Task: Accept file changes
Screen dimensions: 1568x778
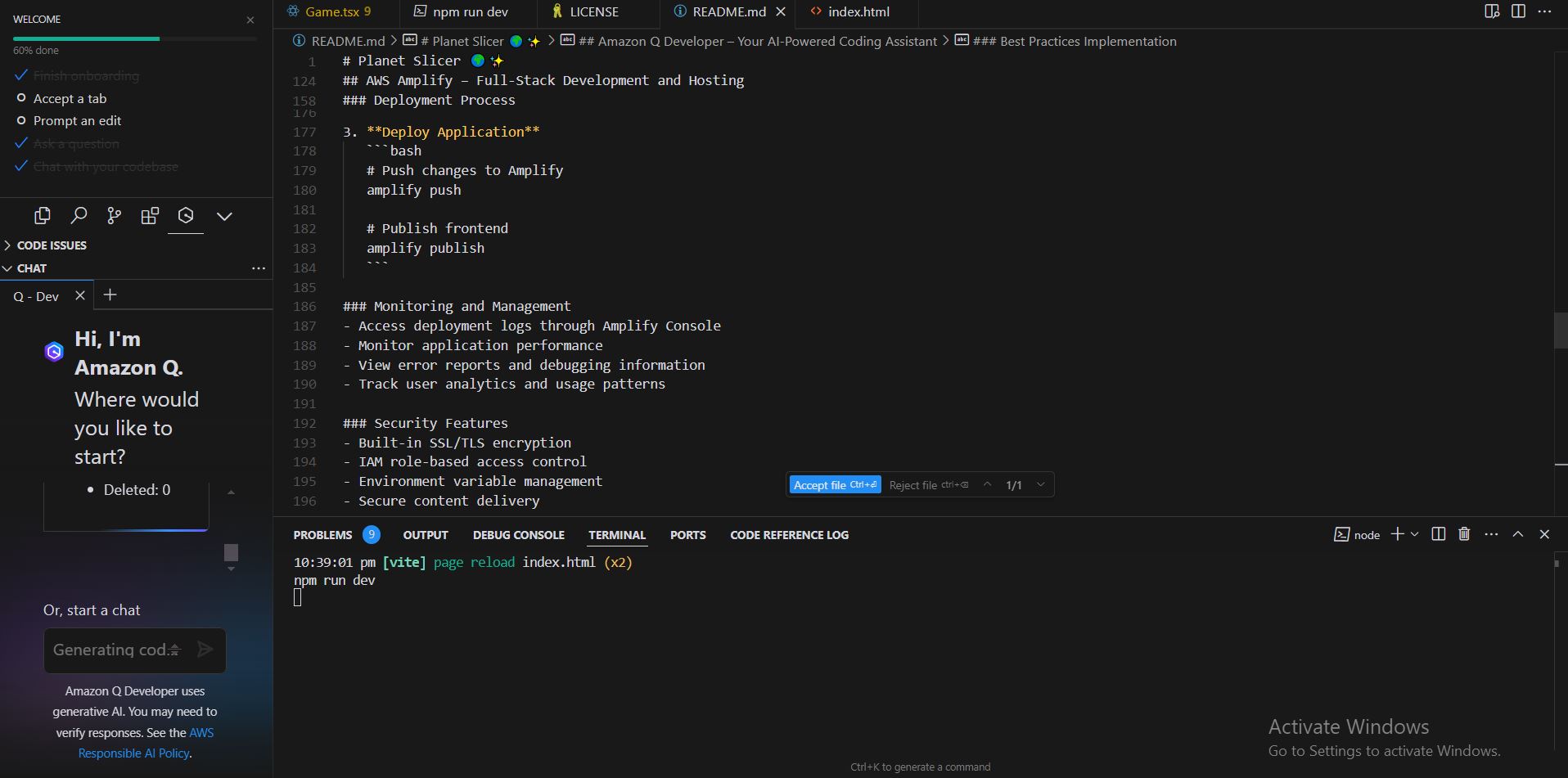Action: [836, 484]
